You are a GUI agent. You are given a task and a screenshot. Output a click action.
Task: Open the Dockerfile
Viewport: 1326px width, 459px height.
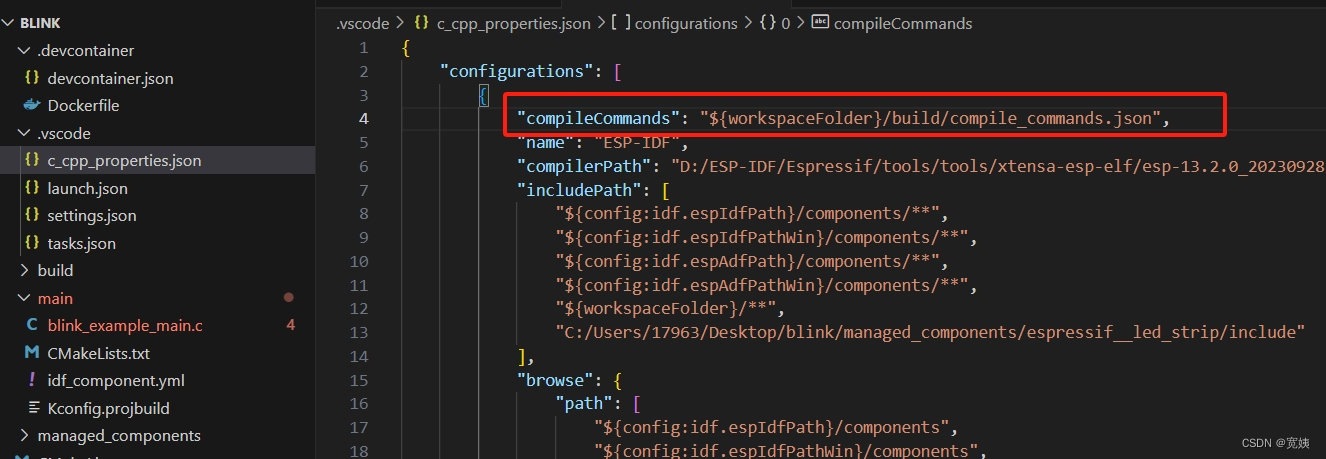click(83, 105)
